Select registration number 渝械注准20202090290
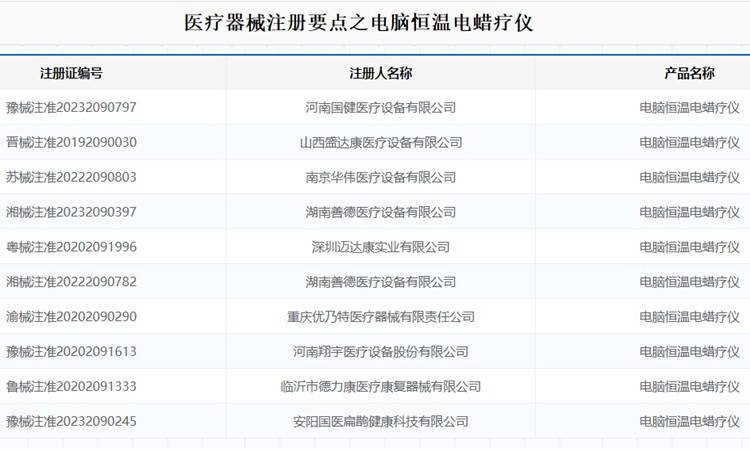Image resolution: width=750 pixels, height=451 pixels. (x=71, y=317)
